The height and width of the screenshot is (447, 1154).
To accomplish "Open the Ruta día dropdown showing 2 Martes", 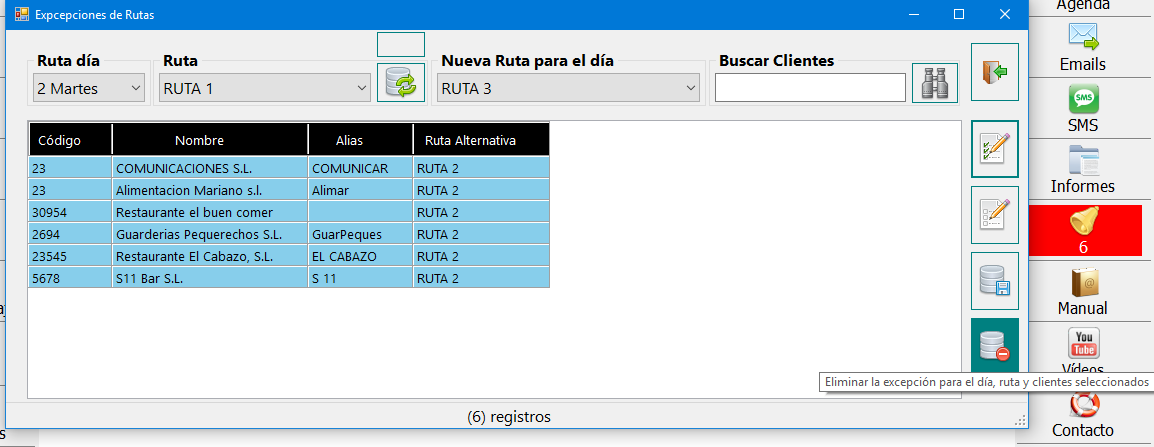I will [x=89, y=88].
